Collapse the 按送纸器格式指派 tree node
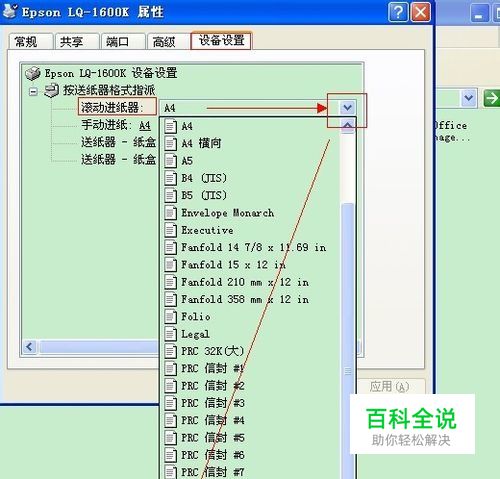Screen dimensions: 500x479 (x=33, y=91)
